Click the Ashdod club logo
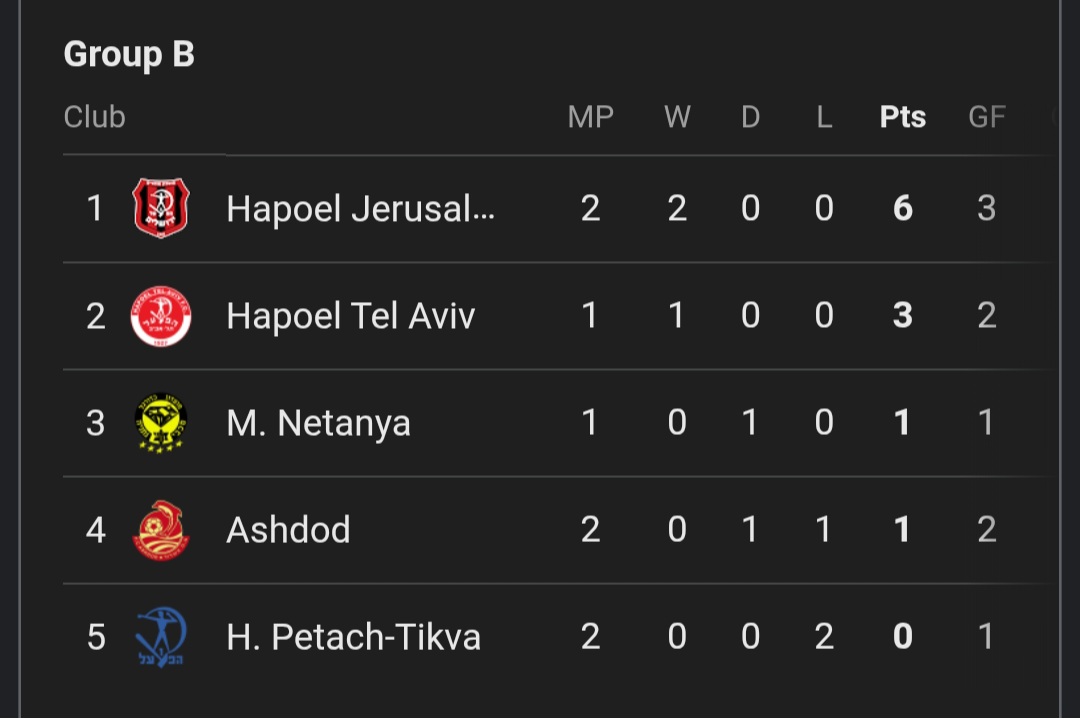Viewport: 1080px width, 718px height. tap(161, 530)
